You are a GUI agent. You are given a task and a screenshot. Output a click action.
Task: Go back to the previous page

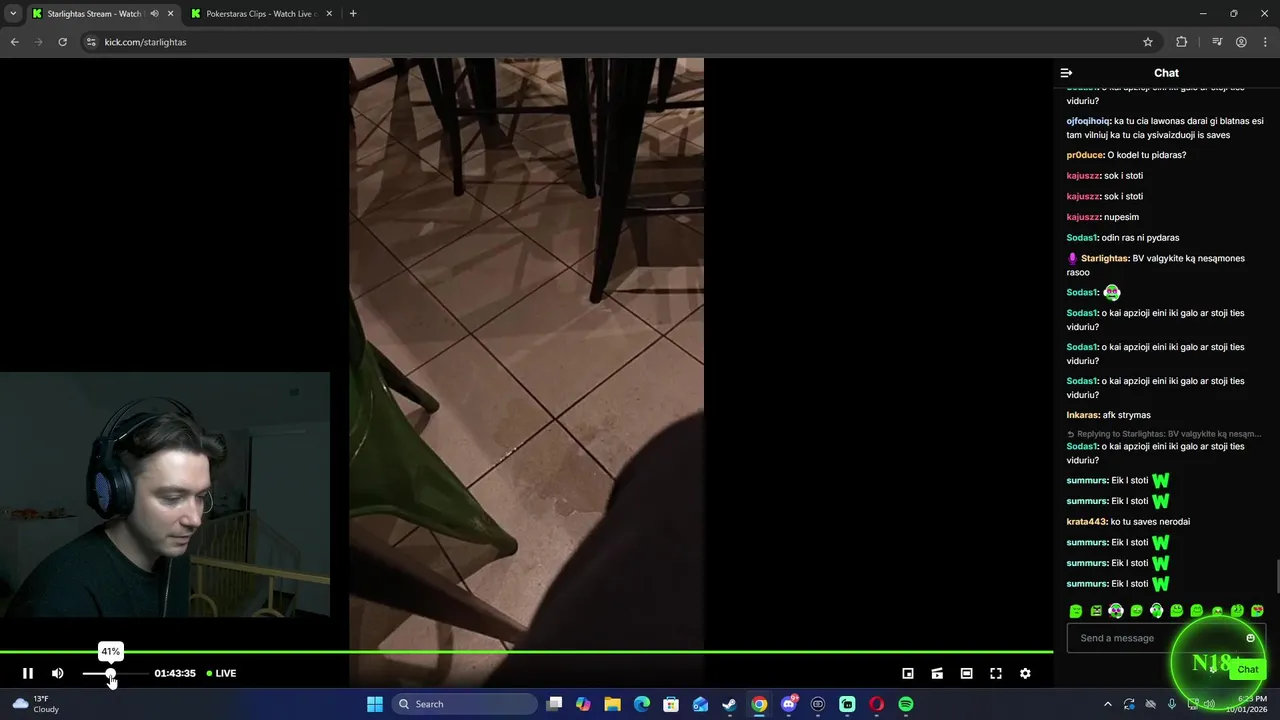pyautogui.click(x=15, y=42)
